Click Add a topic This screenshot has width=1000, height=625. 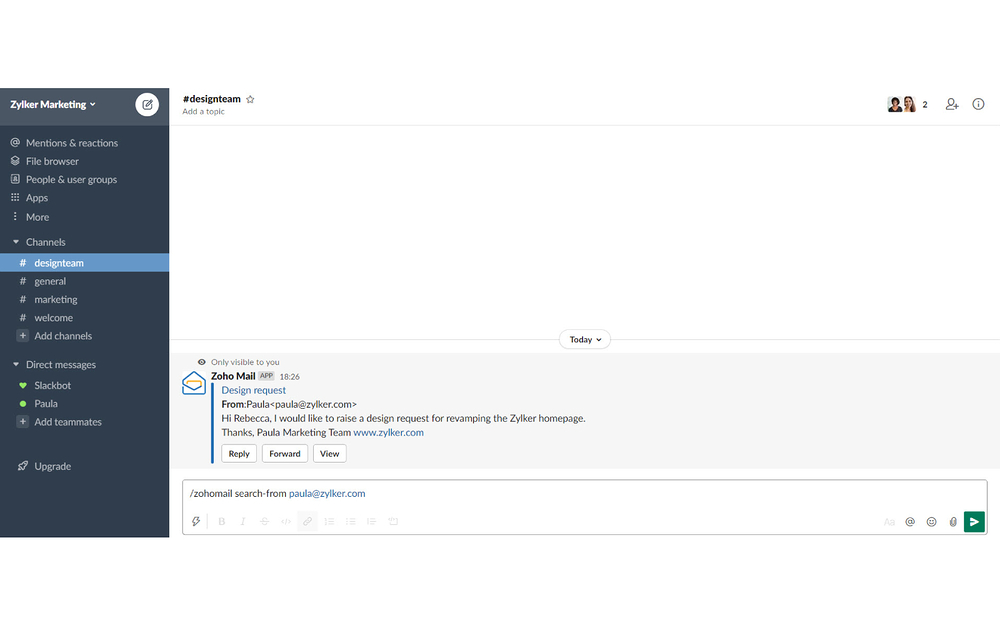click(203, 112)
